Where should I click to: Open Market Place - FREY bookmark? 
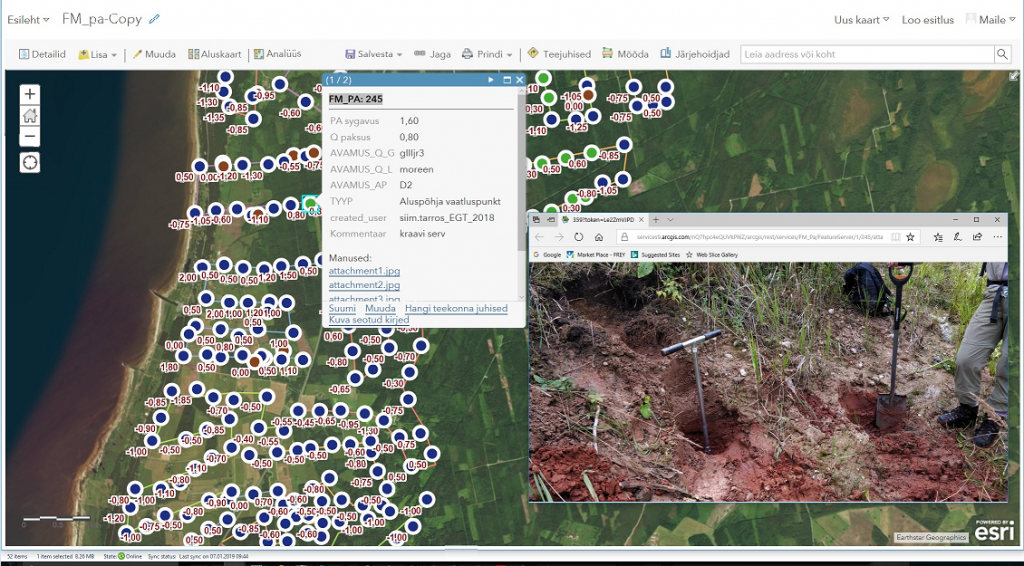point(596,255)
